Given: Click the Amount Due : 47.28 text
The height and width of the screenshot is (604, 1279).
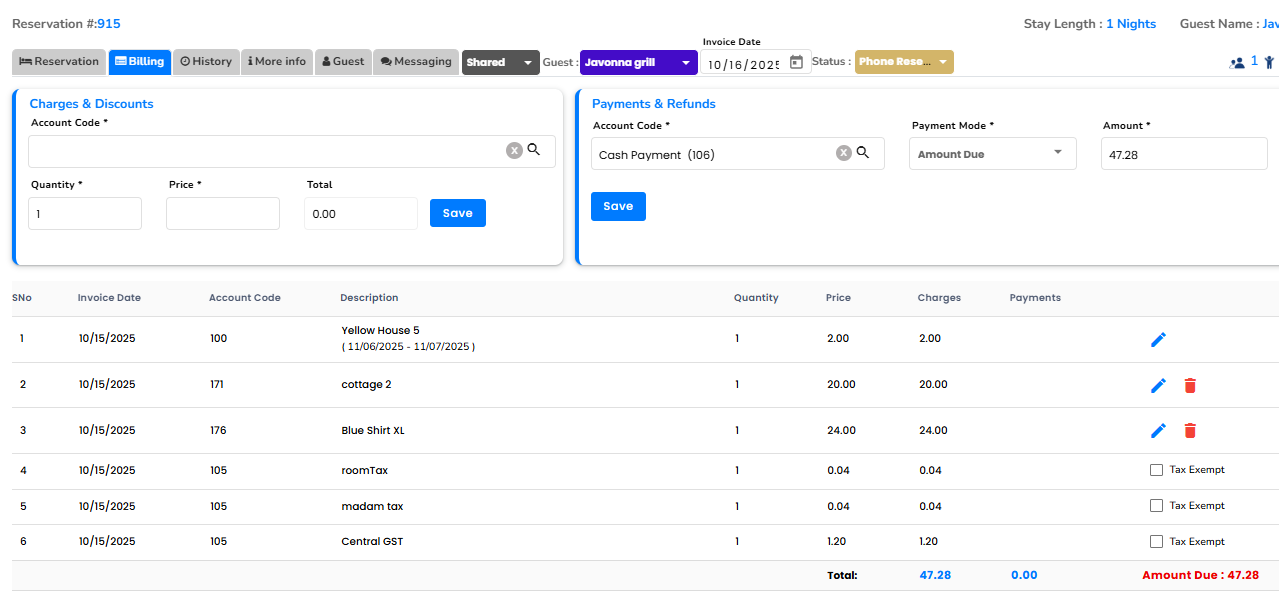Looking at the screenshot, I should click(1200, 575).
